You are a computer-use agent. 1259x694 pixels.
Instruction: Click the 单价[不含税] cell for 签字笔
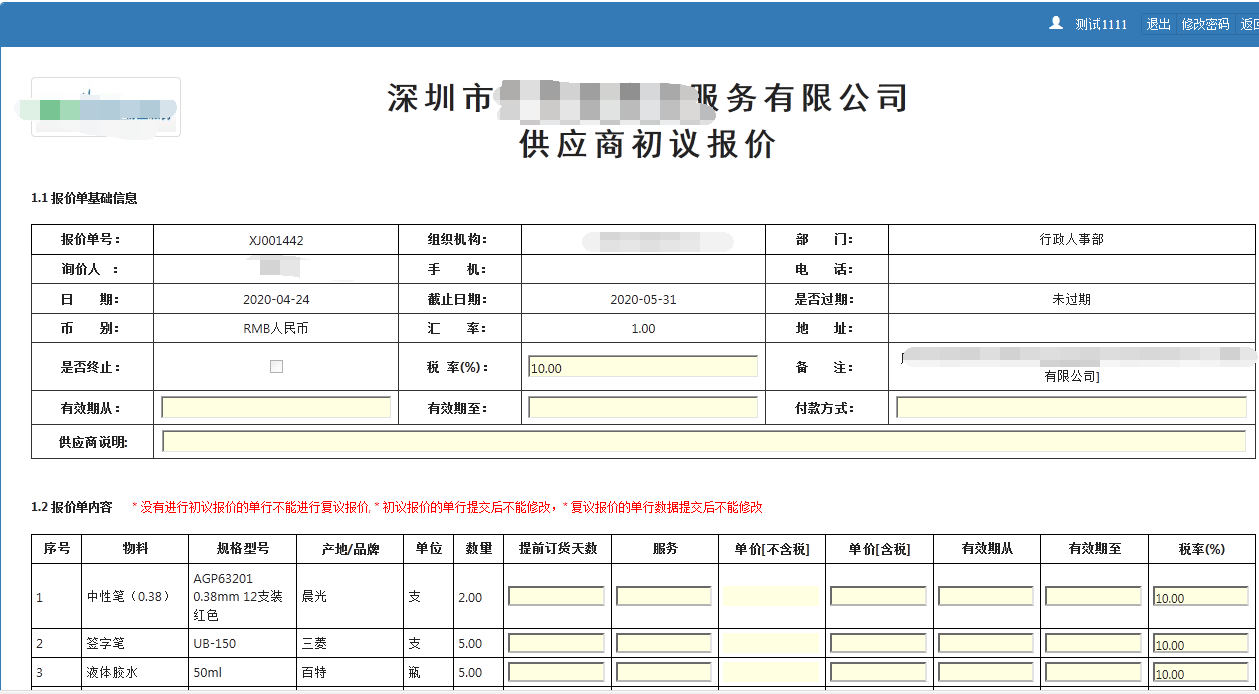772,643
